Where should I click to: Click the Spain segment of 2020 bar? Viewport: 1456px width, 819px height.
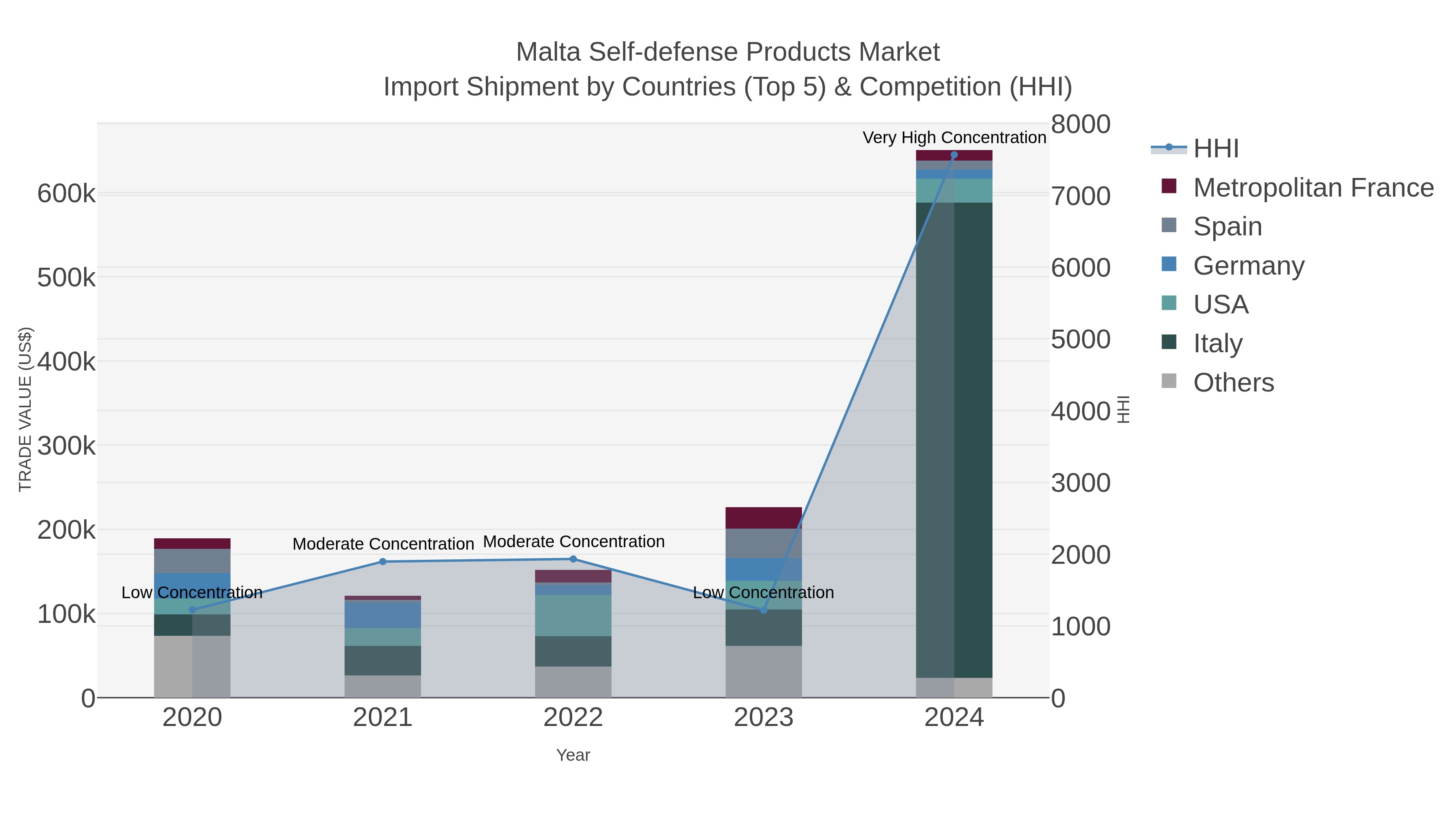click(x=192, y=561)
